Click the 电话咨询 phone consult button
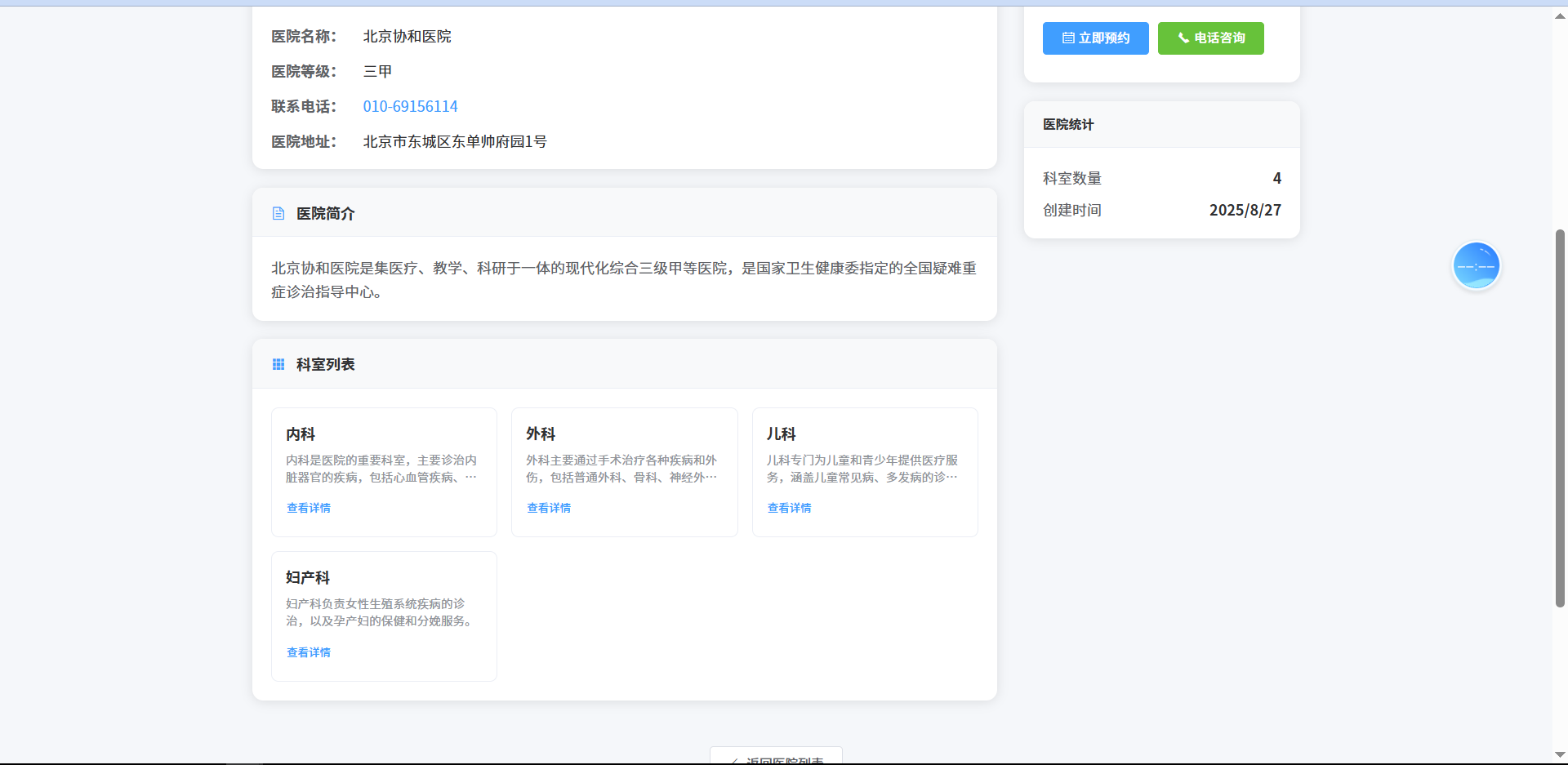The width and height of the screenshot is (1568, 765). [x=1210, y=38]
